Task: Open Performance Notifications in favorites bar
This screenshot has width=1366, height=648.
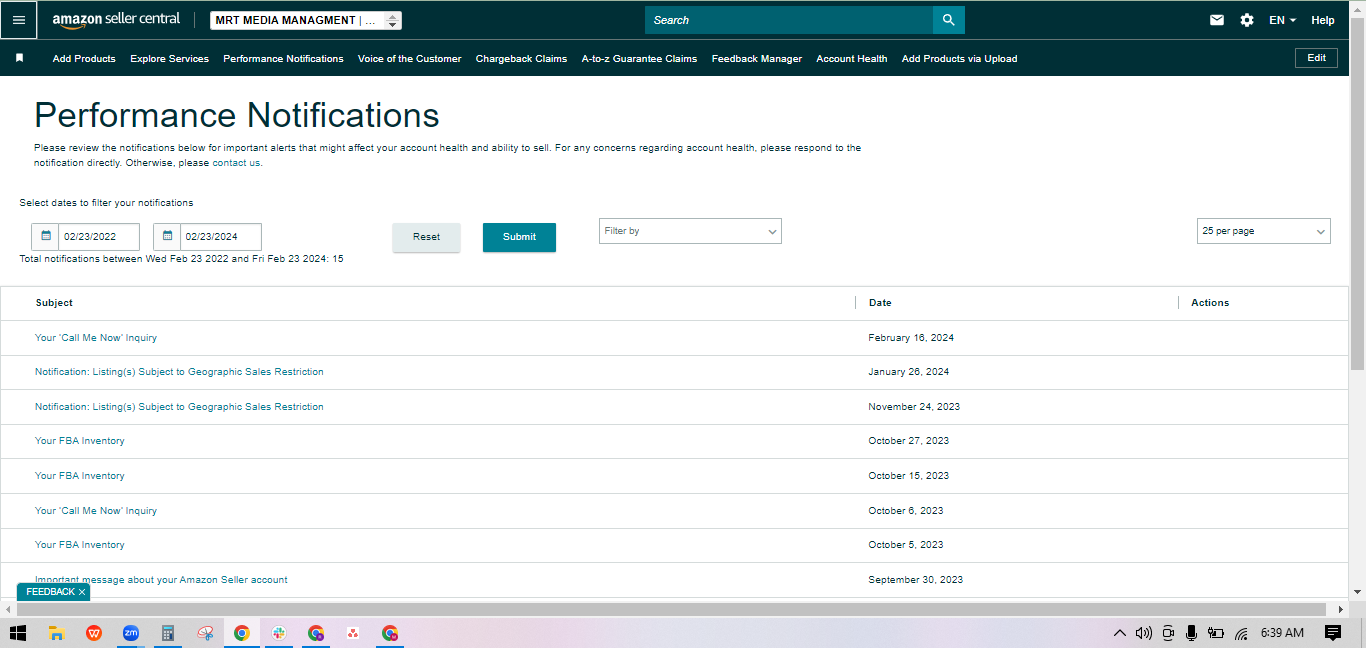Action: pos(283,59)
